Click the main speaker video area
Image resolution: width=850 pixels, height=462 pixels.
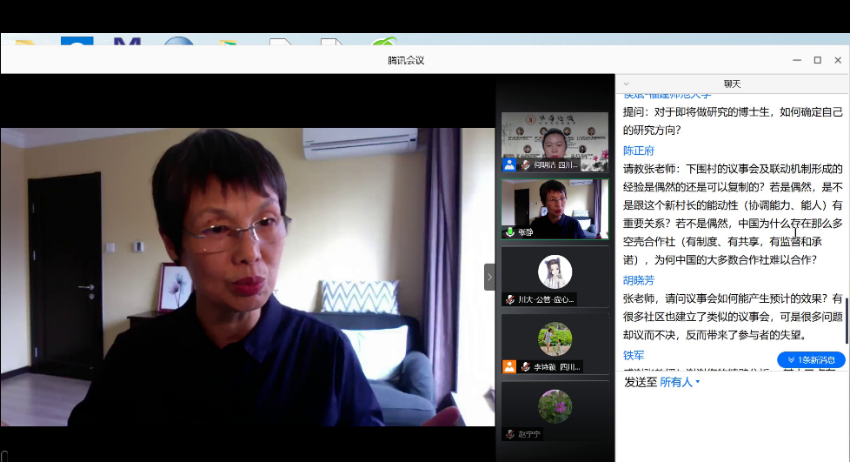pos(248,277)
